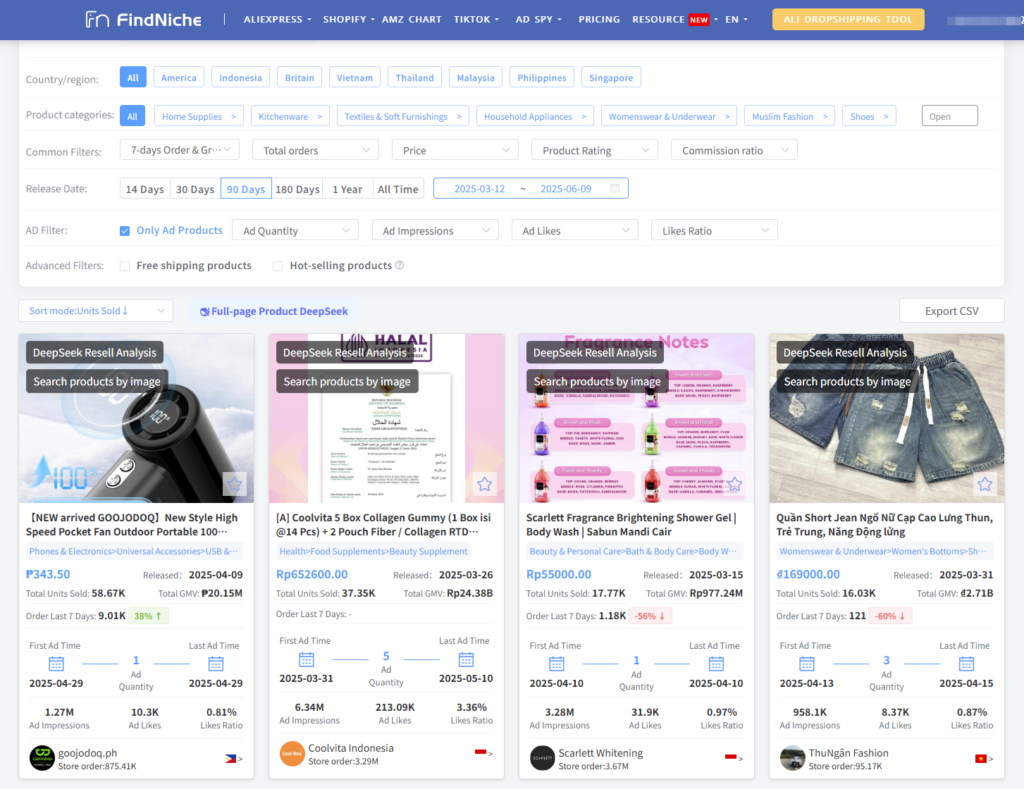Bookmark the jean shorts product with star
This screenshot has width=1024, height=789.
point(985,484)
